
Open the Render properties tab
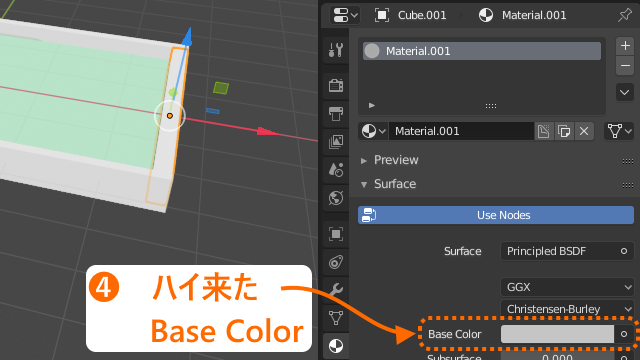(x=336, y=85)
